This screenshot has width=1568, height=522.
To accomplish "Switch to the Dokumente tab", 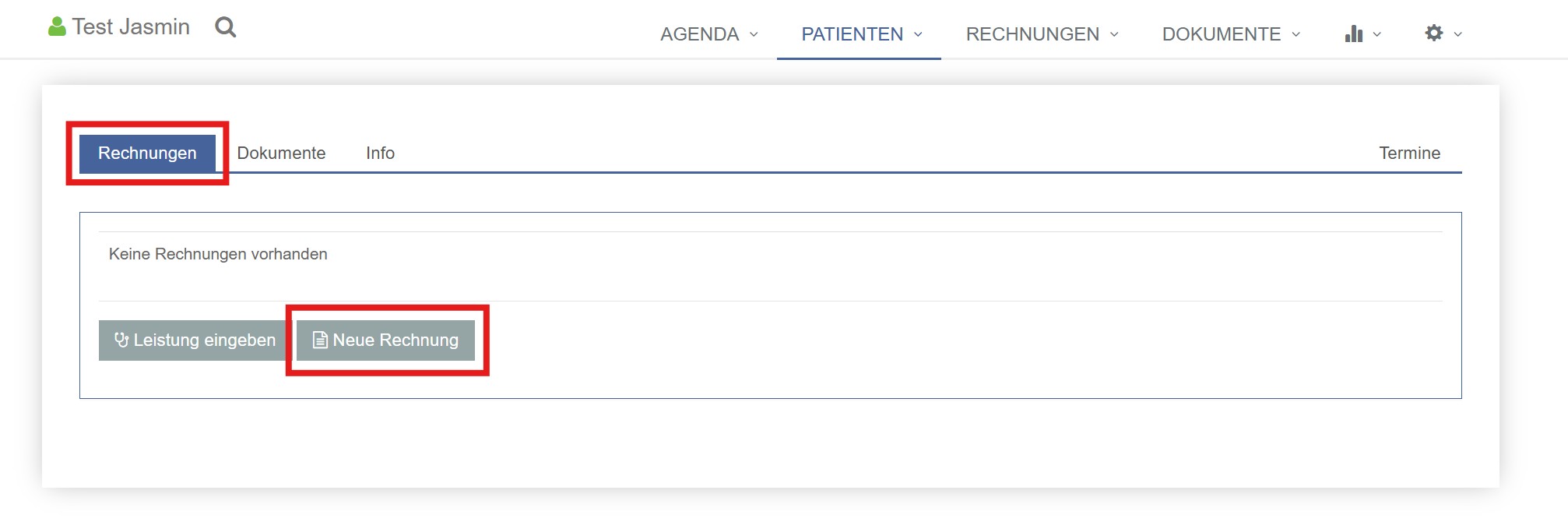I will click(x=281, y=153).
